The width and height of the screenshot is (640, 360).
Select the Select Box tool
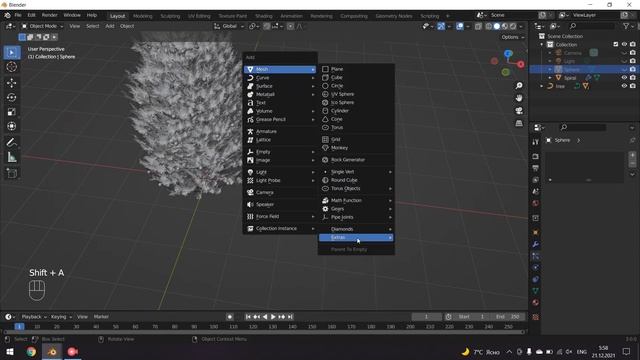click(11, 53)
